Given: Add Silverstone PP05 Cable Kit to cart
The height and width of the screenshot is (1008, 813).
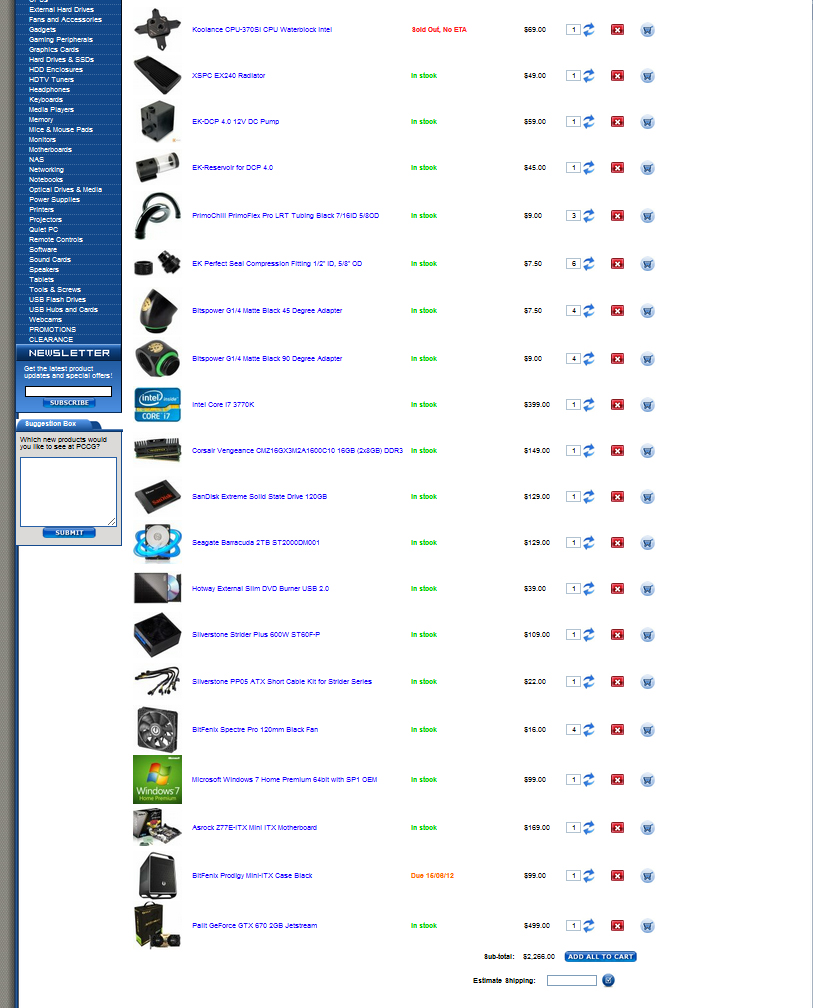Looking at the screenshot, I should (647, 682).
